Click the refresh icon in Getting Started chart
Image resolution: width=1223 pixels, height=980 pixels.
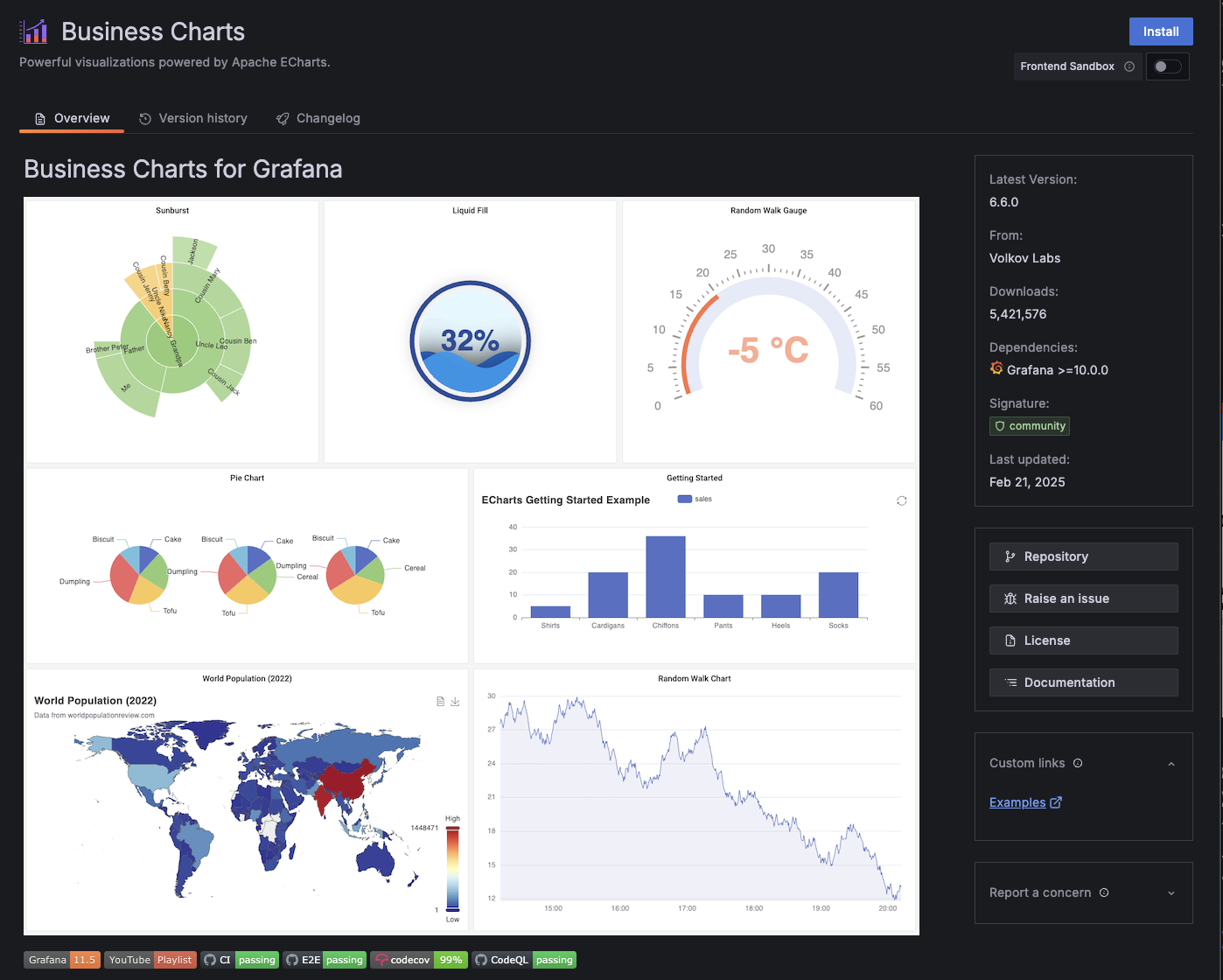tap(901, 500)
